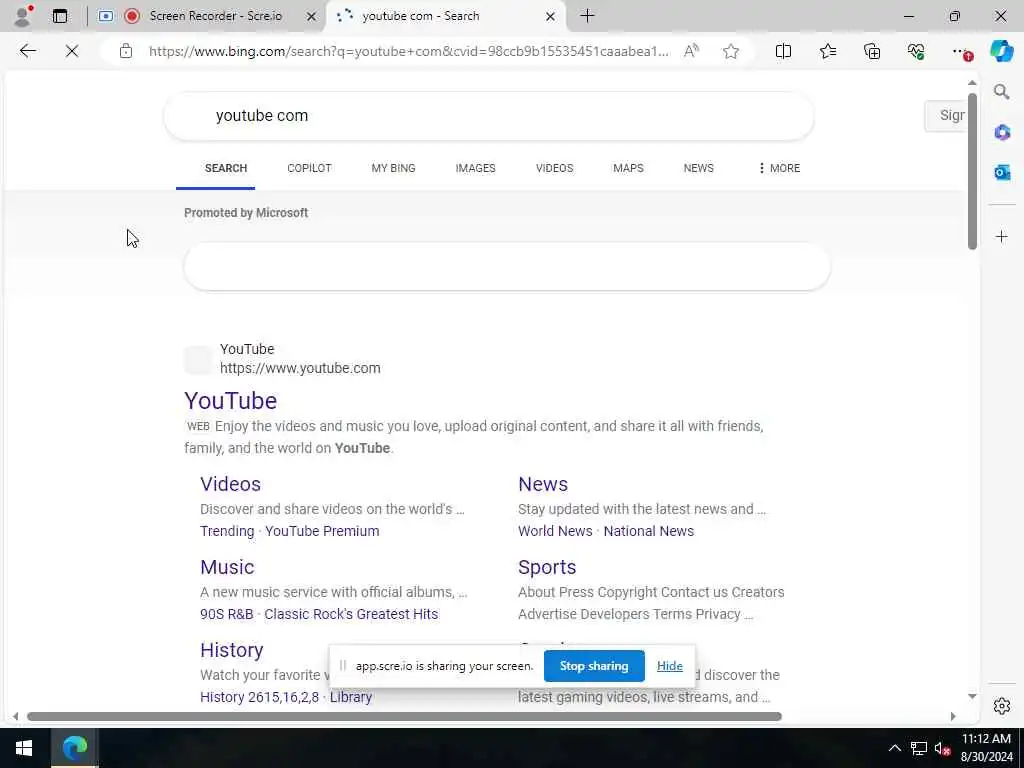Open the tab actions menu icon
The height and width of the screenshot is (768, 1024).
(60, 16)
